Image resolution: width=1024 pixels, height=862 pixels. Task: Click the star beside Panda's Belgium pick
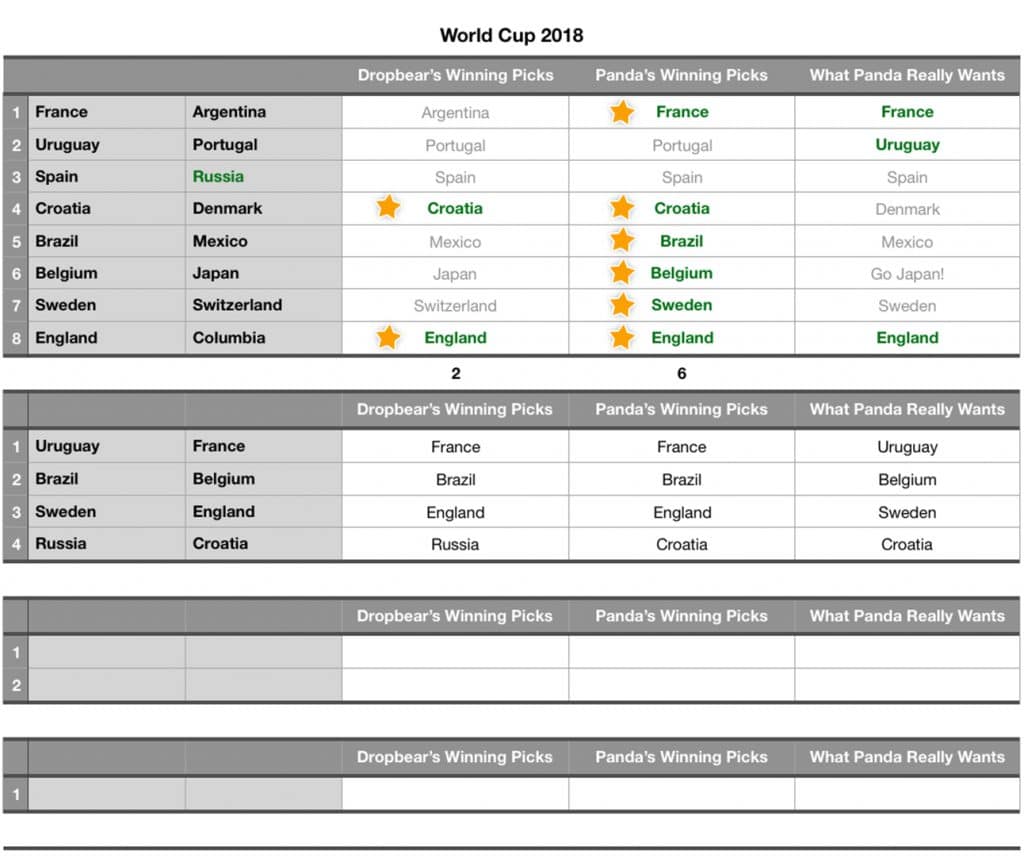622,273
